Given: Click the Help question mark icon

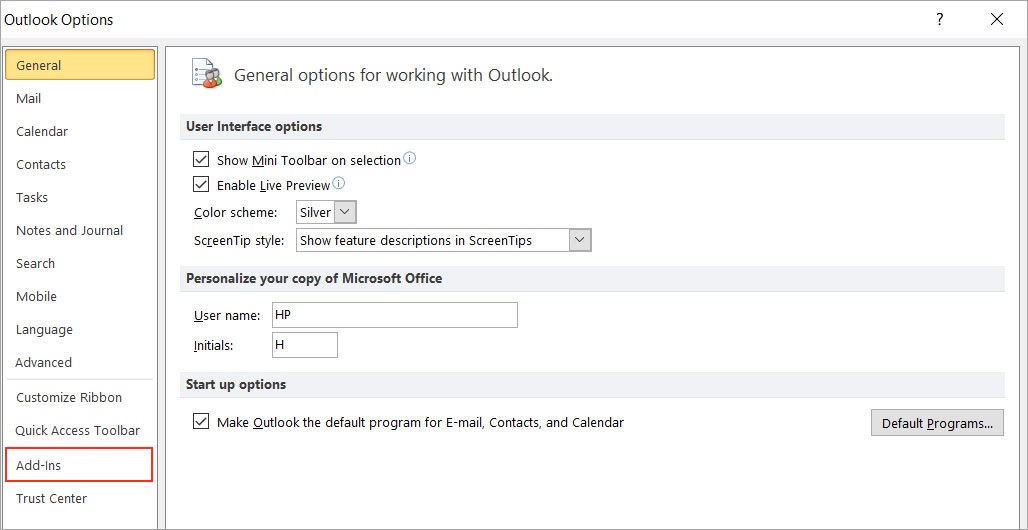Looking at the screenshot, I should coord(939,19).
